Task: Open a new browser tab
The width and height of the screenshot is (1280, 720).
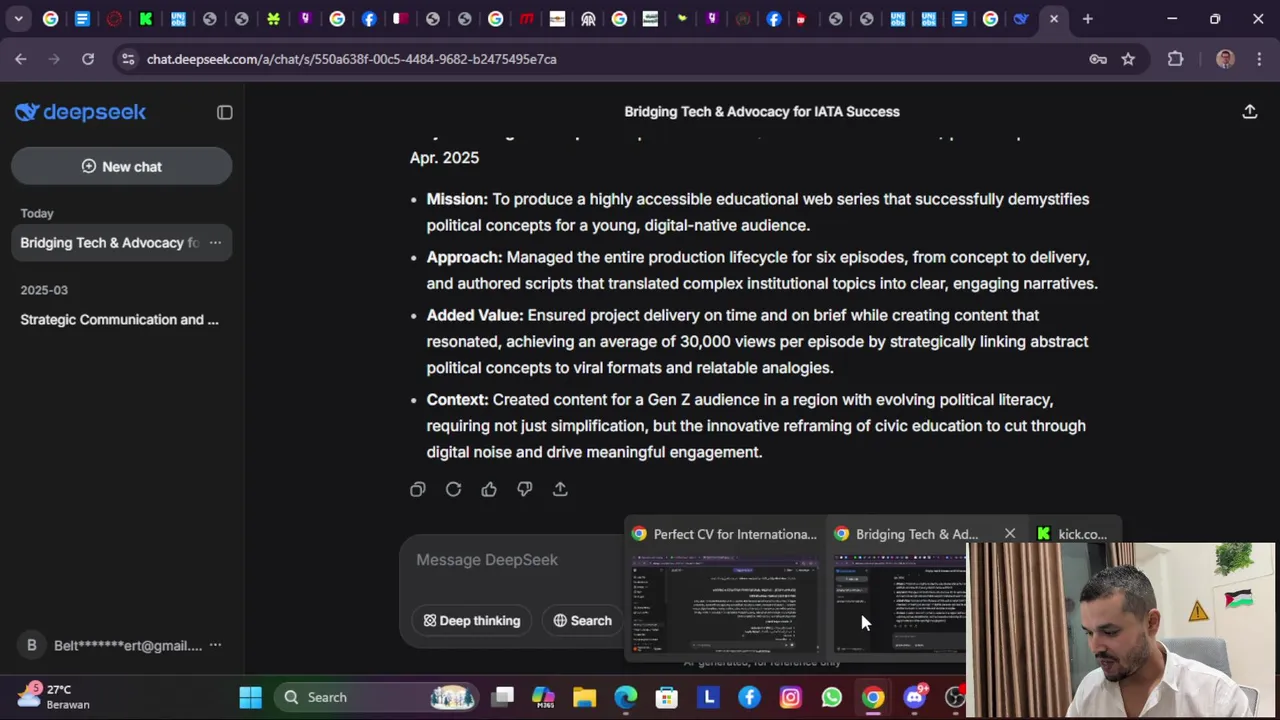Action: point(1088,19)
